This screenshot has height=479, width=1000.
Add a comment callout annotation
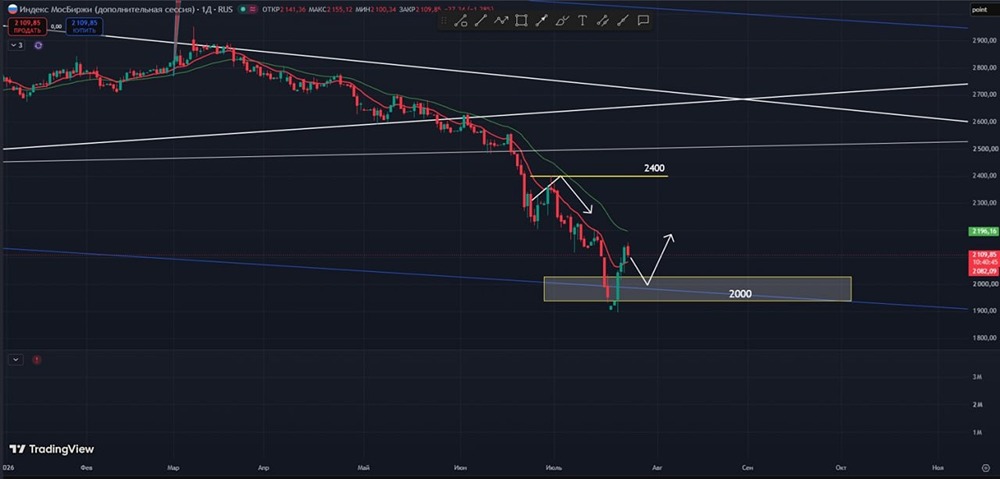(x=643, y=20)
